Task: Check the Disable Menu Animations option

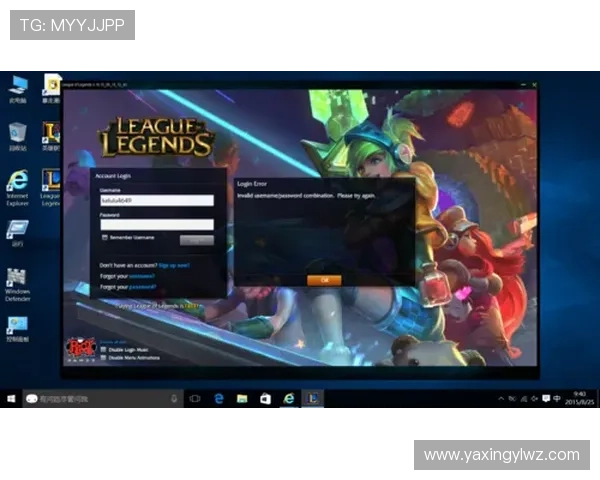Action: click(x=102, y=358)
